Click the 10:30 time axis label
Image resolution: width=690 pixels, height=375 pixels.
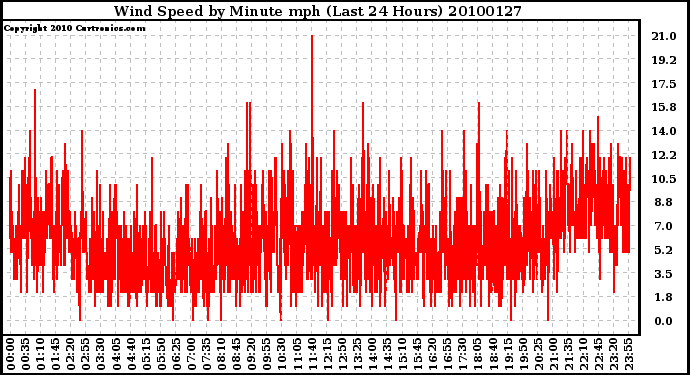(282, 355)
